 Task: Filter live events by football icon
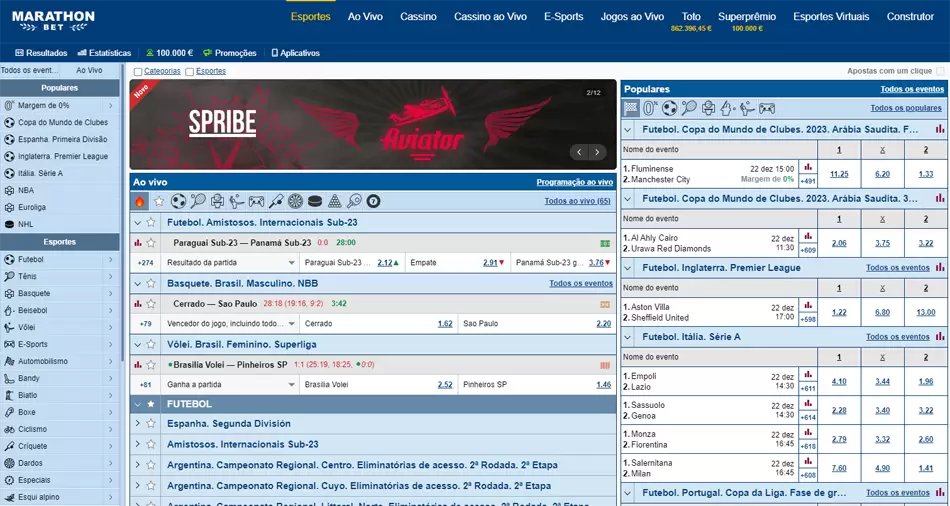tap(178, 201)
